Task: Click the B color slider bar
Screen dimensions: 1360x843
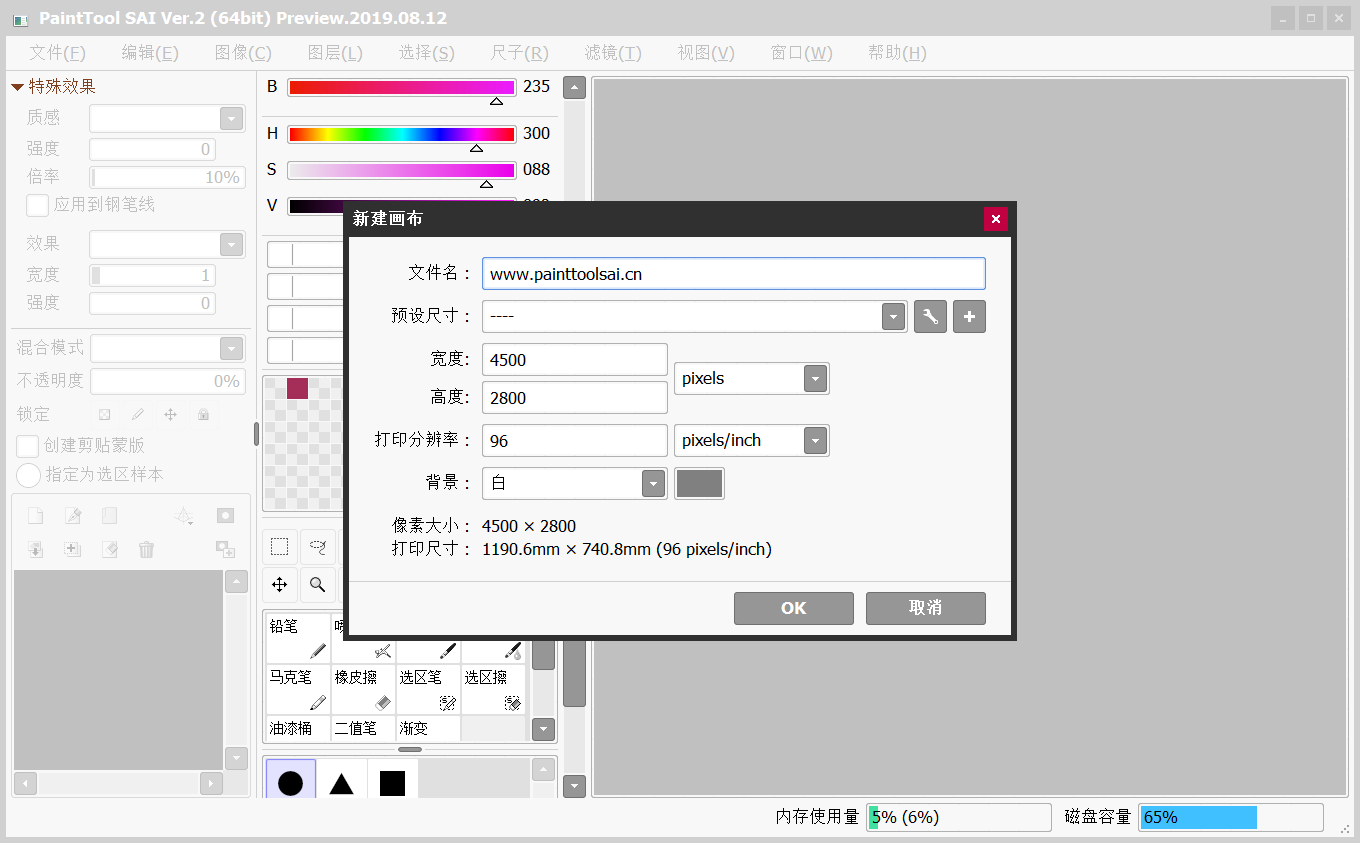Action: click(x=401, y=88)
